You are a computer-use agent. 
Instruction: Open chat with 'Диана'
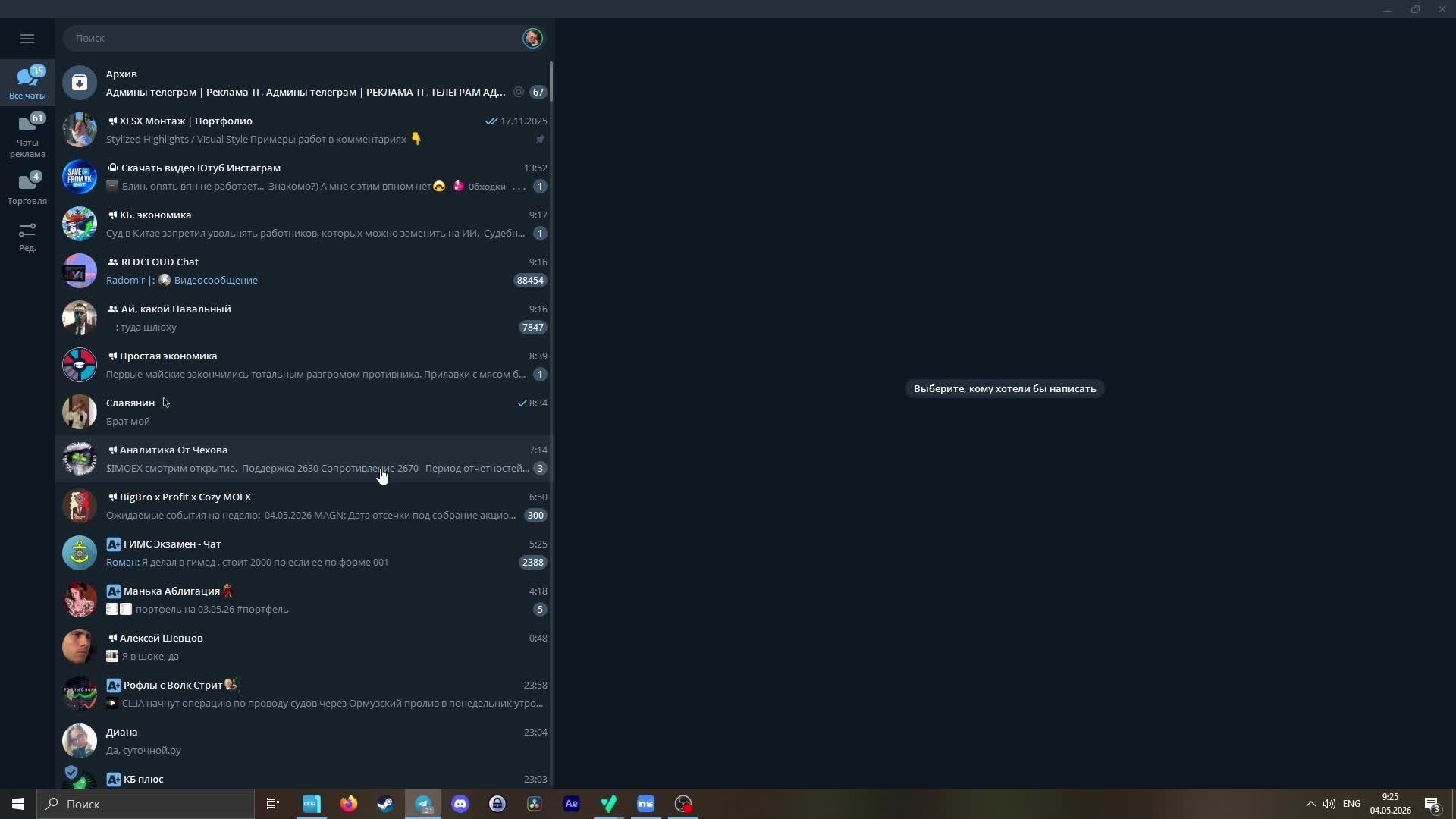pos(304,741)
